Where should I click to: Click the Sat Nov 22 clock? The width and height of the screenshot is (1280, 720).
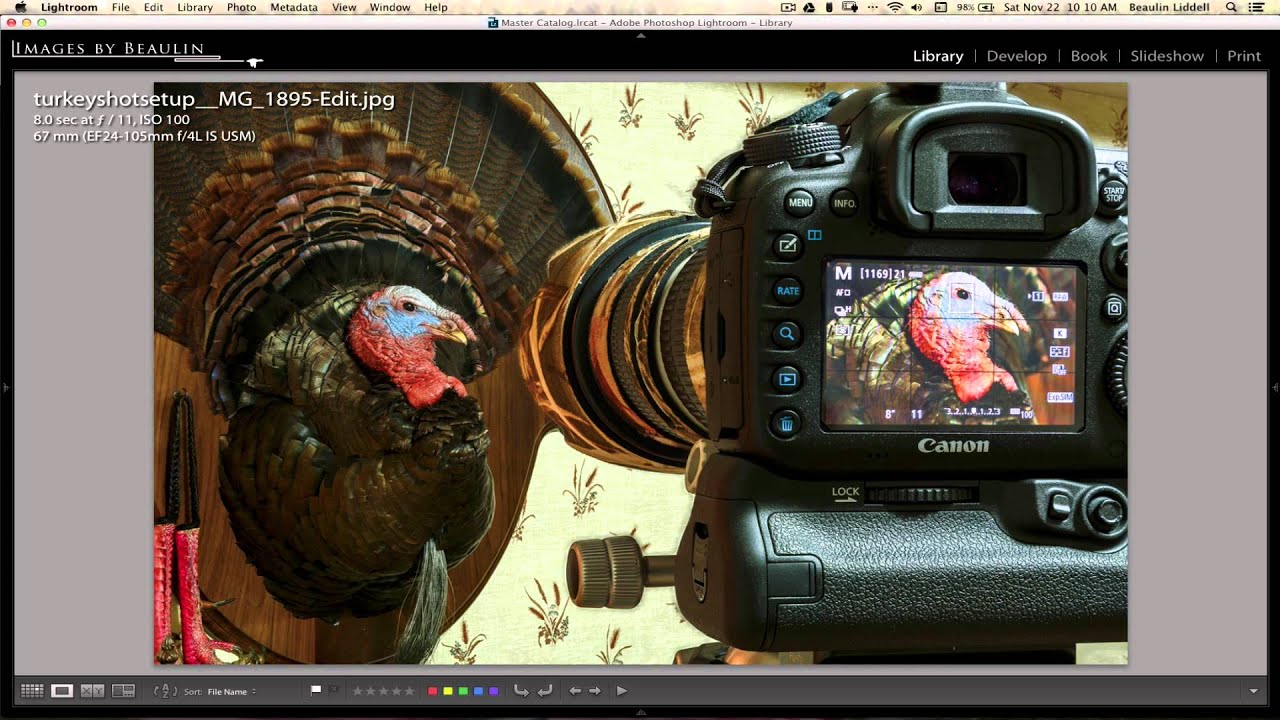tap(1060, 7)
